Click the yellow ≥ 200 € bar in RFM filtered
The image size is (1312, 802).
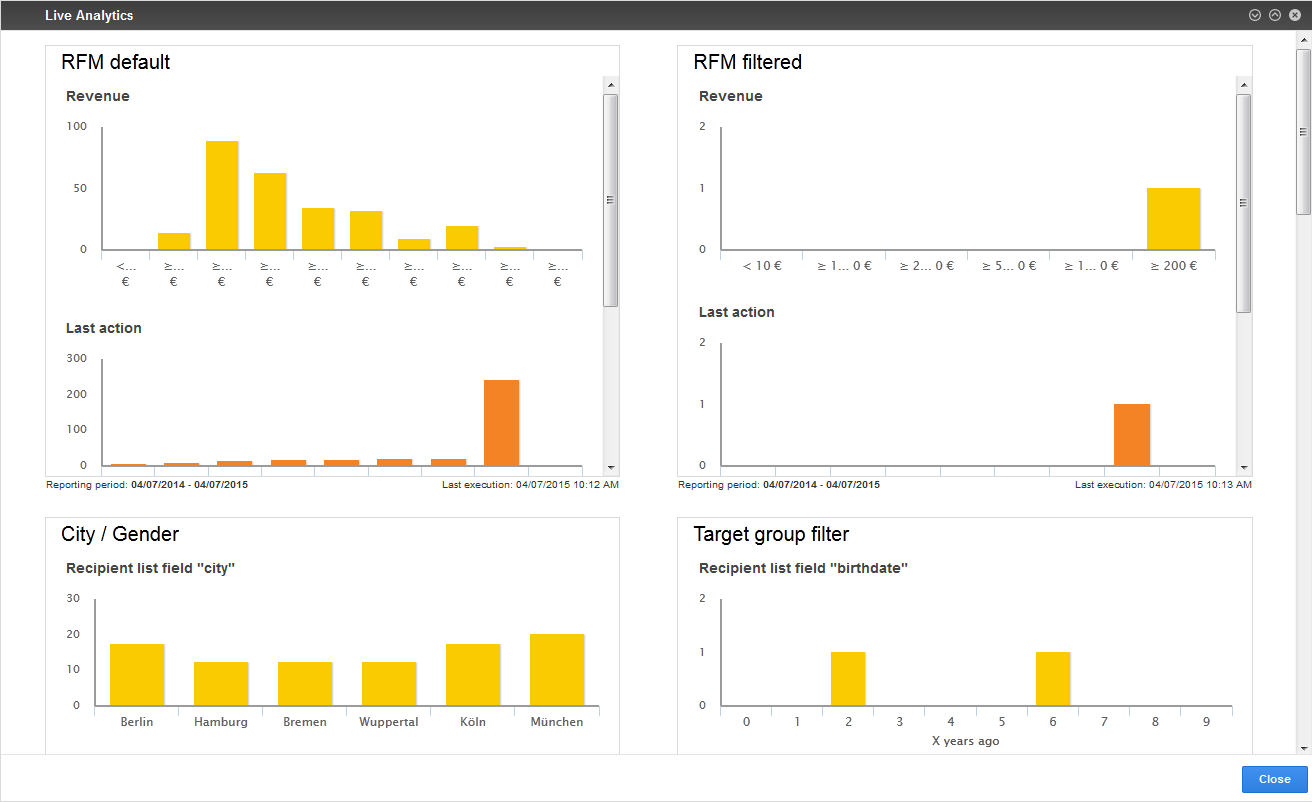[1173, 219]
